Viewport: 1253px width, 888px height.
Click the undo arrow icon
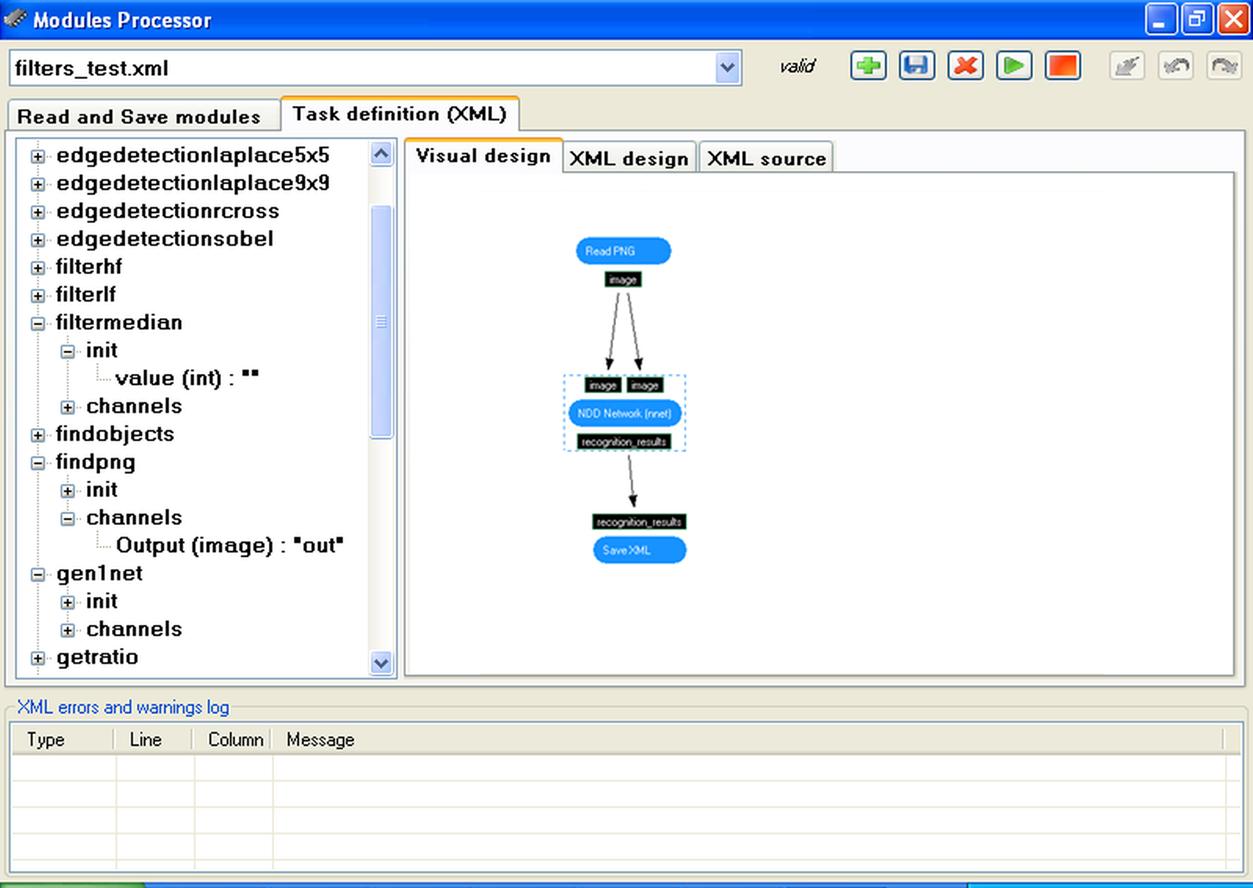pos(1176,66)
